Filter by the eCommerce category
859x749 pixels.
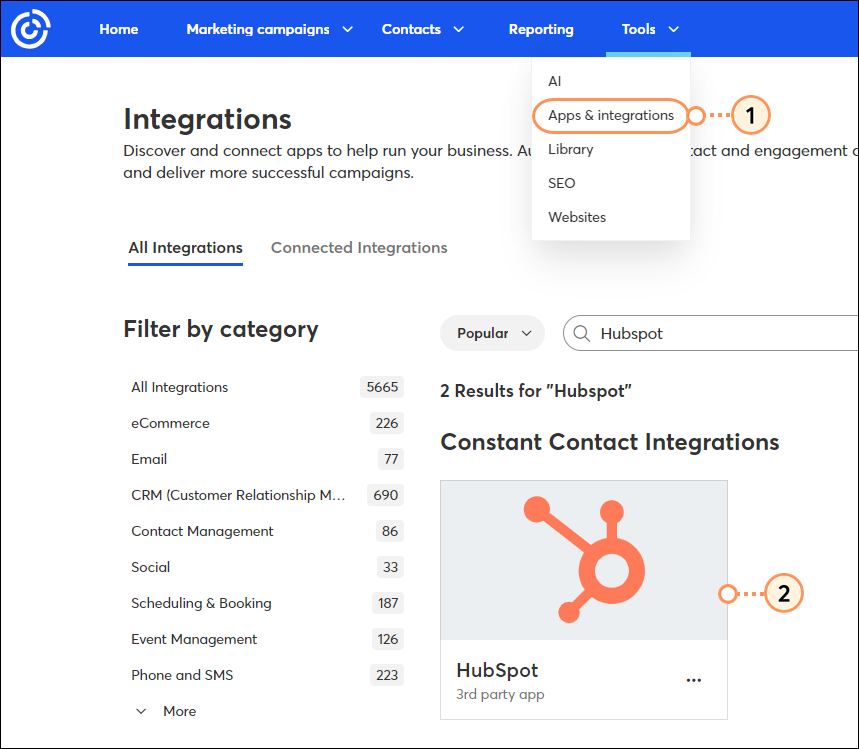pyautogui.click(x=170, y=423)
